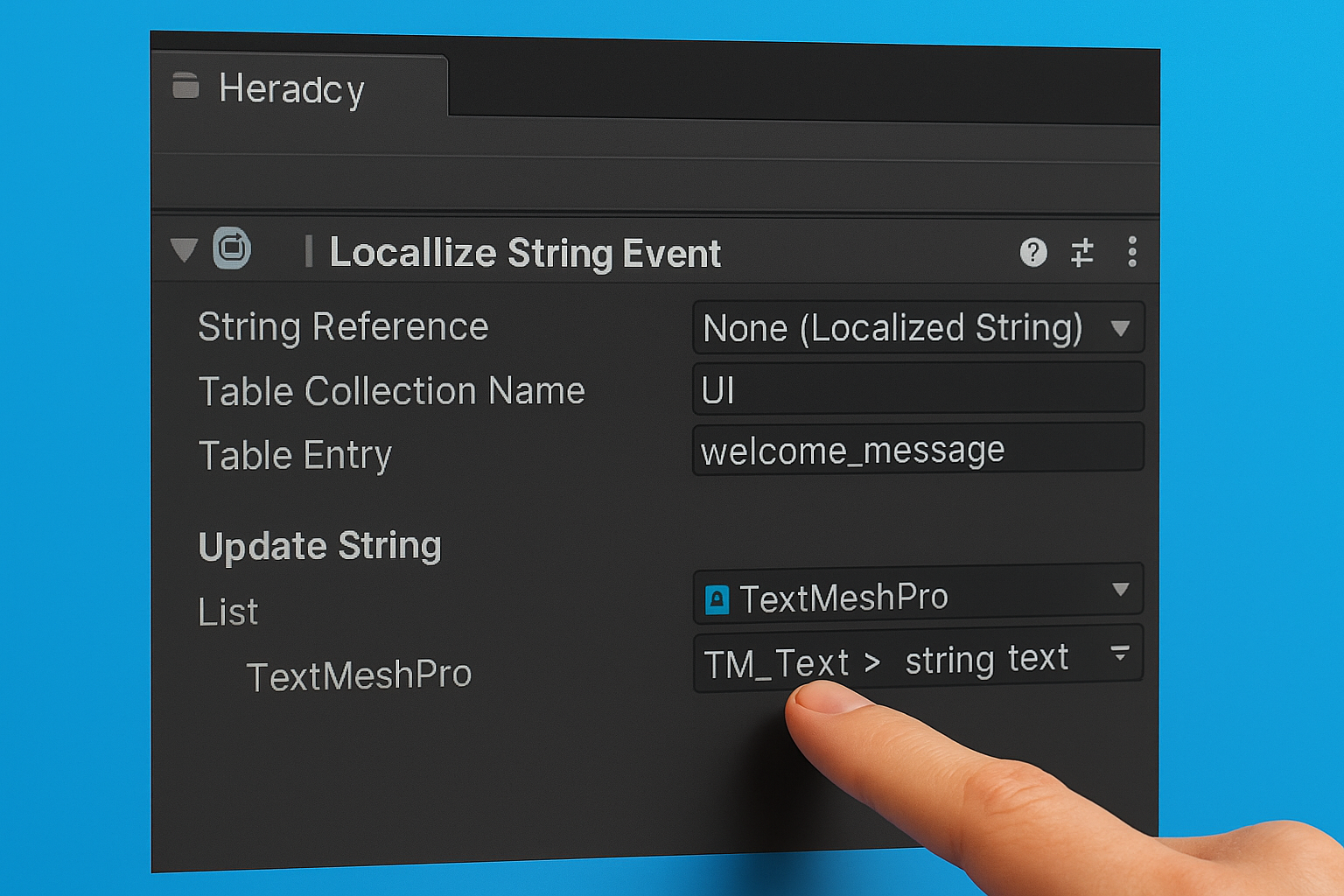Open the three-dot component options menu
1344x896 pixels.
(1131, 253)
